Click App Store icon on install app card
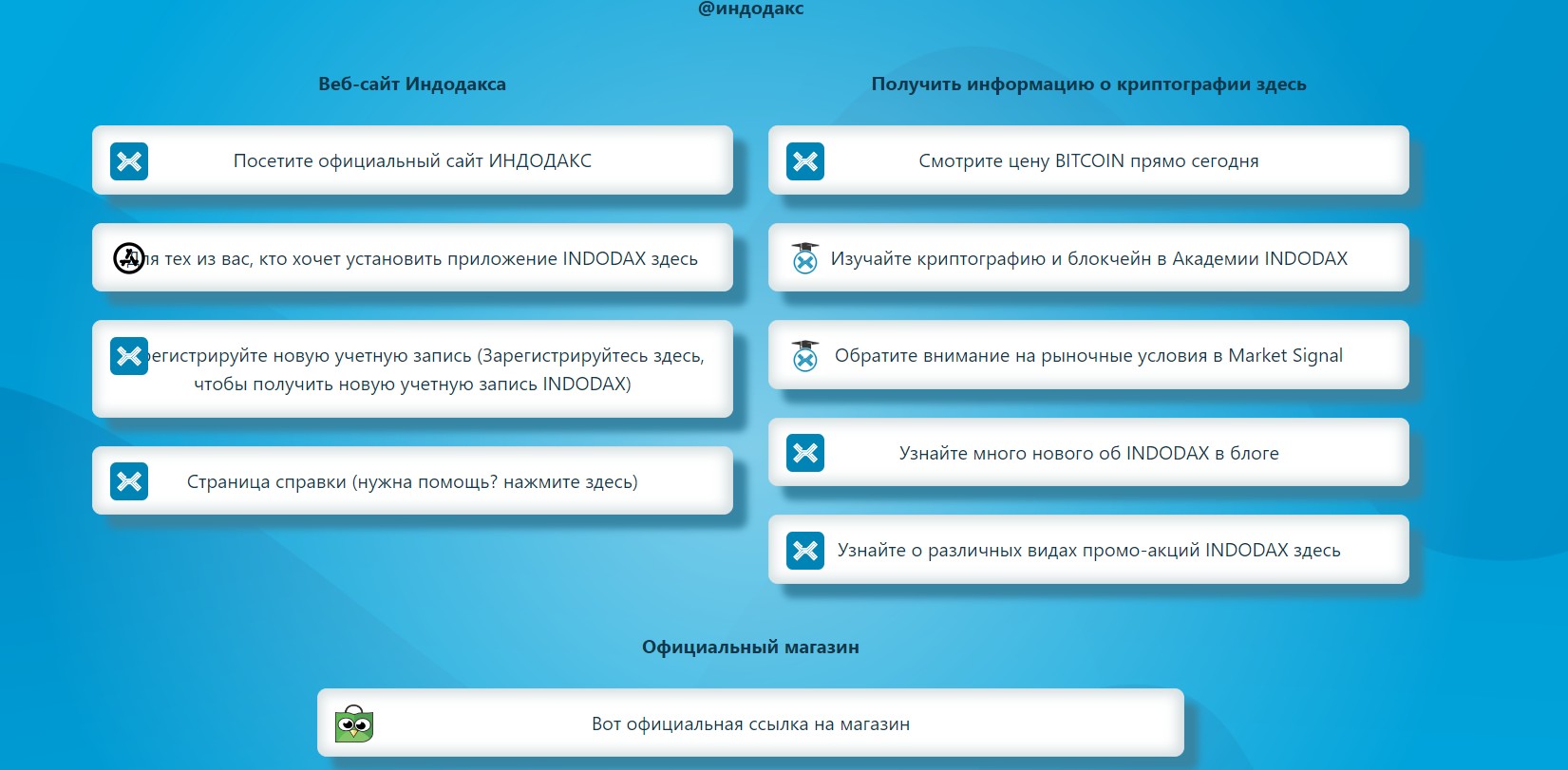 [129, 258]
